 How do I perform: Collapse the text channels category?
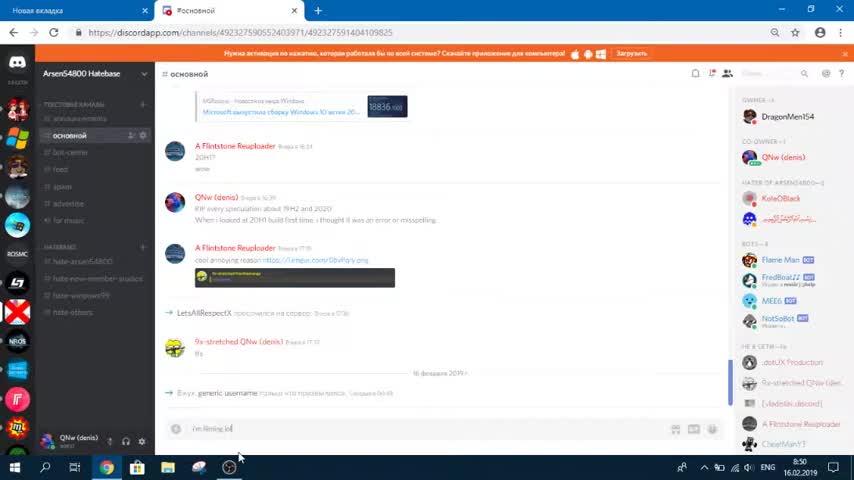(x=74, y=104)
